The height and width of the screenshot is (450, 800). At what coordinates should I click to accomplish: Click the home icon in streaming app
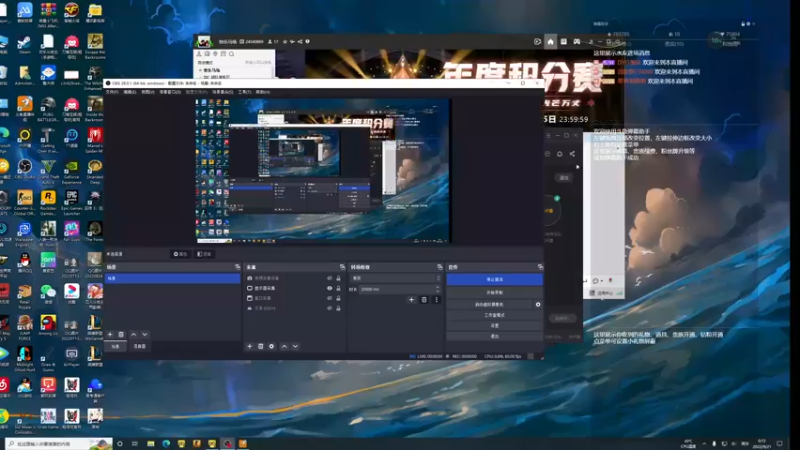[x=551, y=42]
